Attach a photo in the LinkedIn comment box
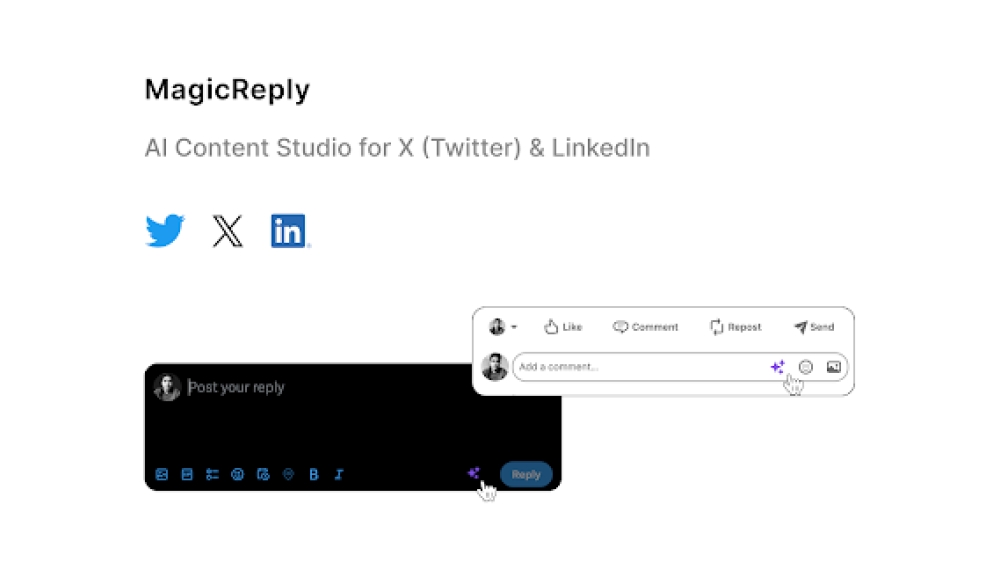Screen dimensions: 1000x563 click(x=834, y=367)
